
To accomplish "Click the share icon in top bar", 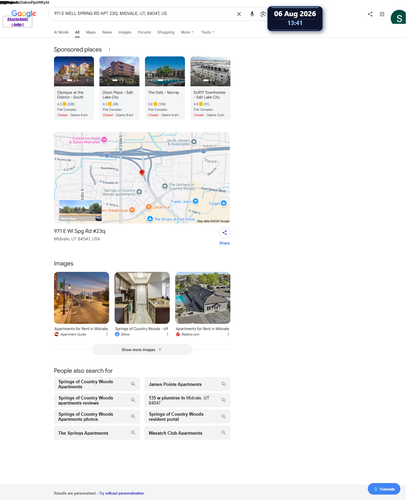I will 370,14.
